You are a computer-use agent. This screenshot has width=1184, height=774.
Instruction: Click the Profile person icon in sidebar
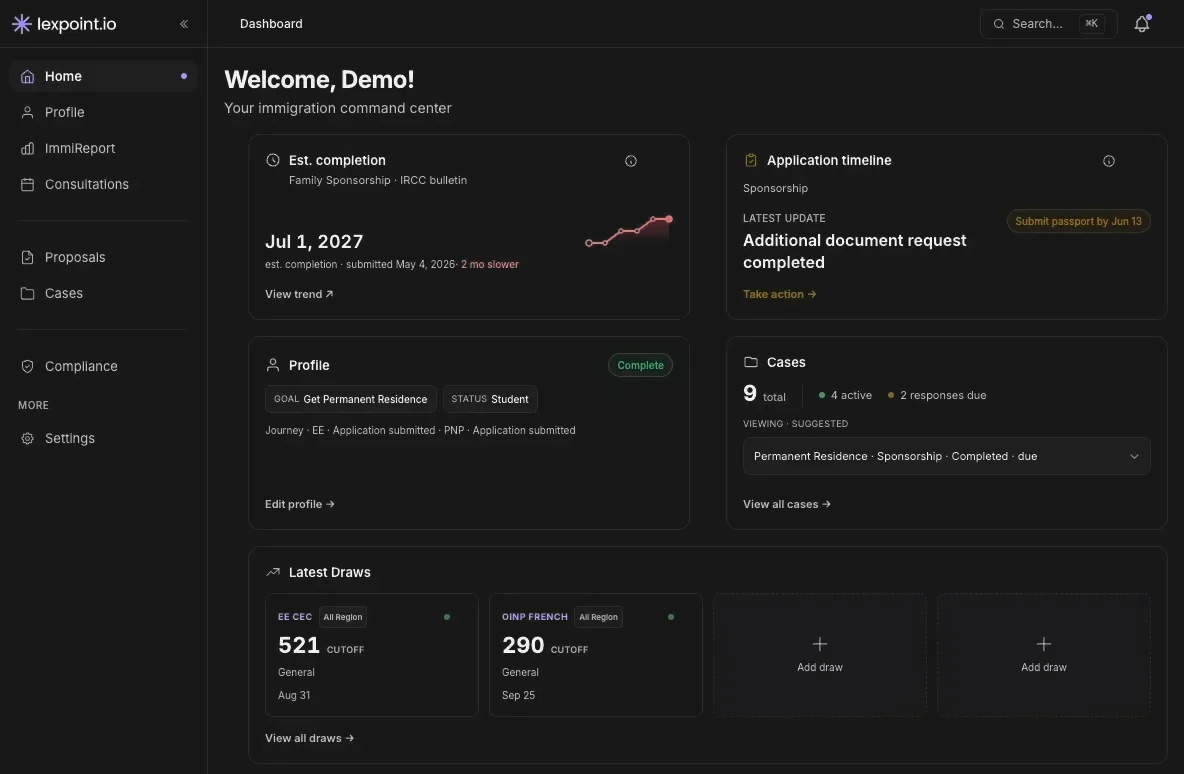(x=27, y=113)
